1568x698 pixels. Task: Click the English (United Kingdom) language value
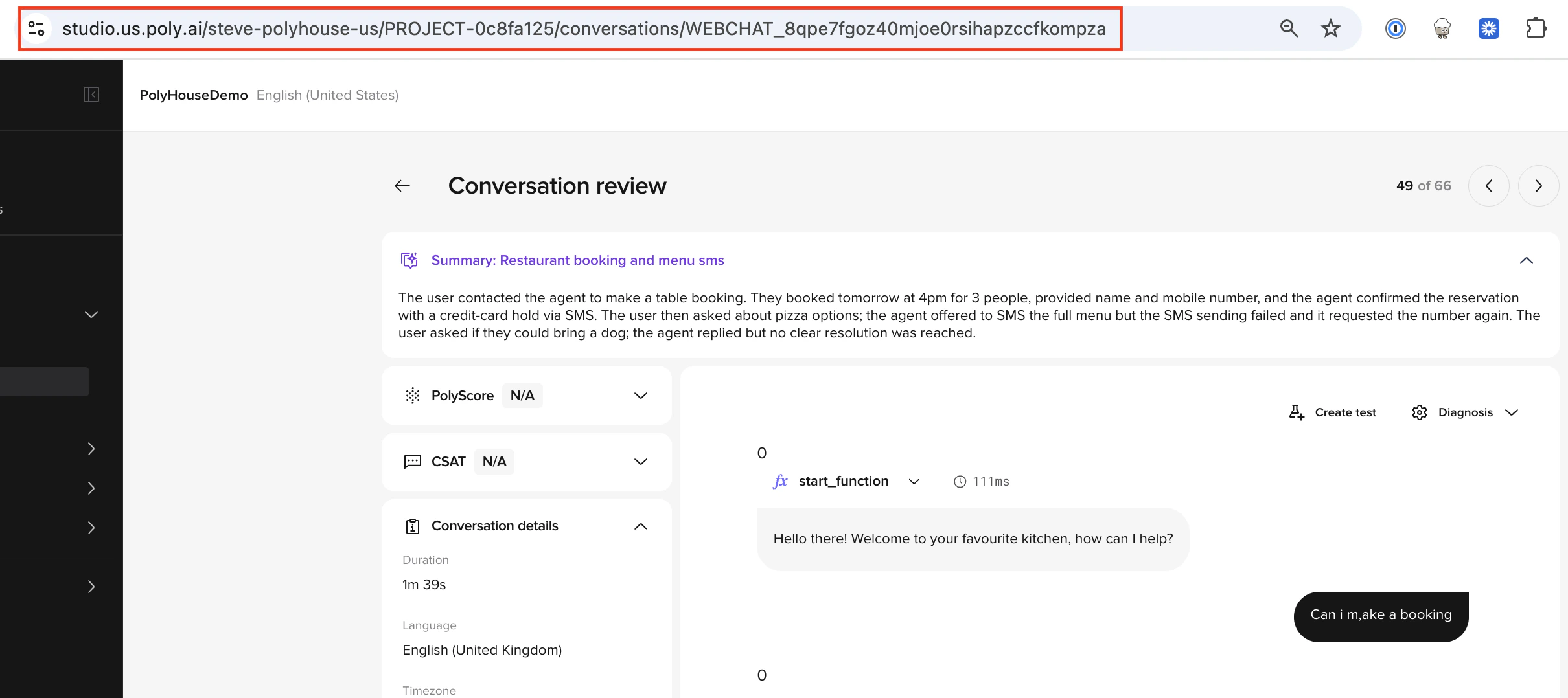[x=482, y=650]
